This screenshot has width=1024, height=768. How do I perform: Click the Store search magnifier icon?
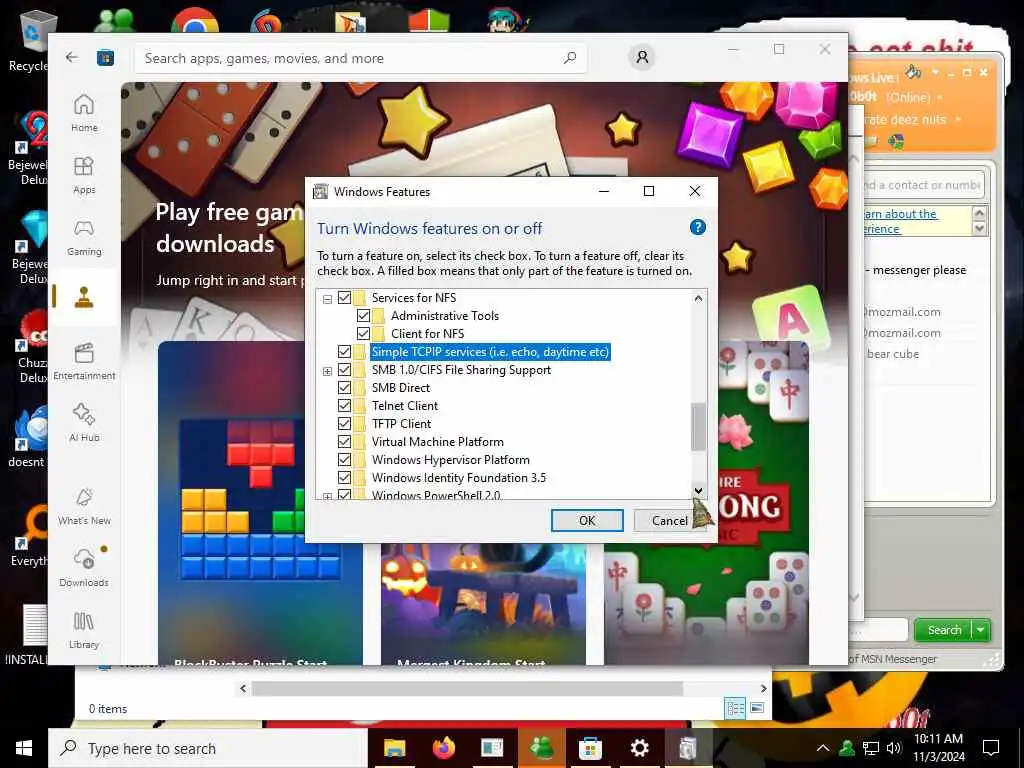569,58
